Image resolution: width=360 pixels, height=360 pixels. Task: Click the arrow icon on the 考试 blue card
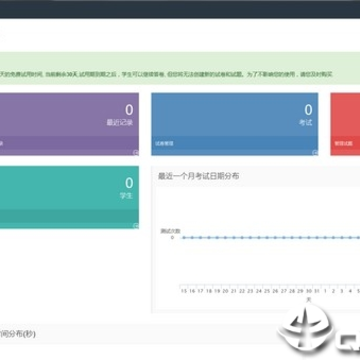click(315, 152)
